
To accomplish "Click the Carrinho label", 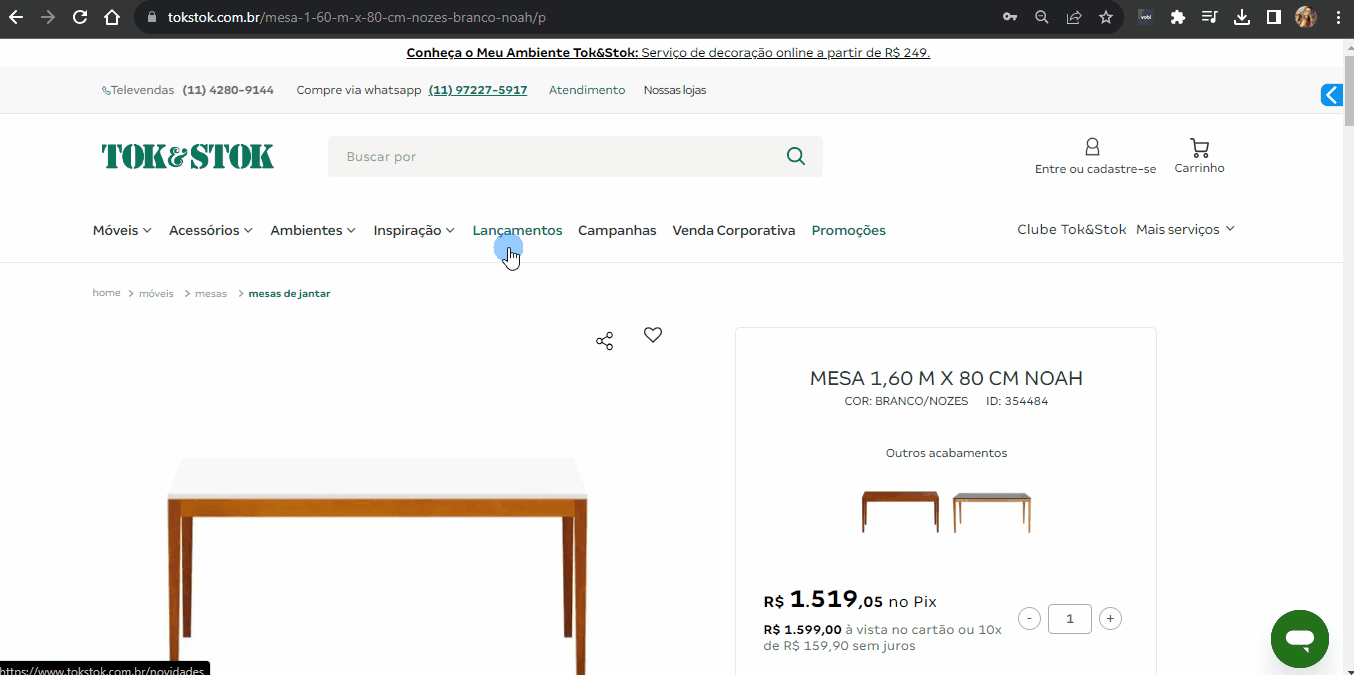I will [1200, 168].
